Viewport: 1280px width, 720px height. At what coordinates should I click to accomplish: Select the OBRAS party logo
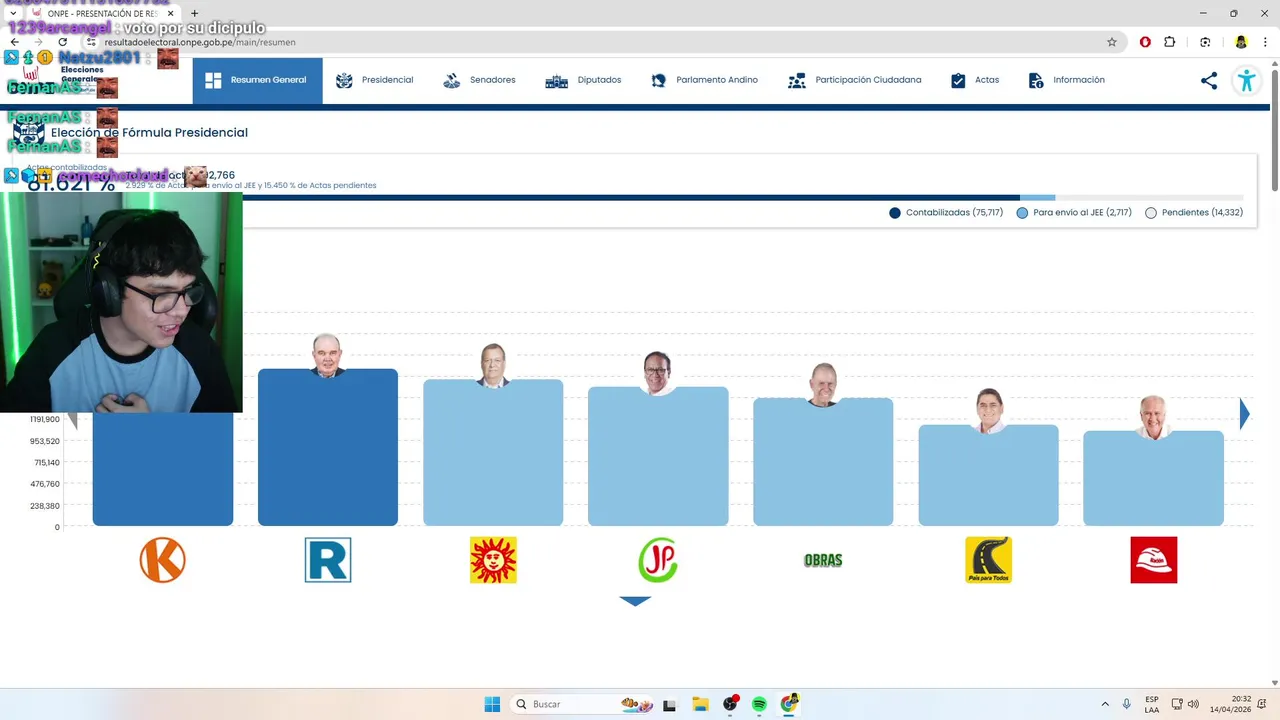(x=823, y=560)
